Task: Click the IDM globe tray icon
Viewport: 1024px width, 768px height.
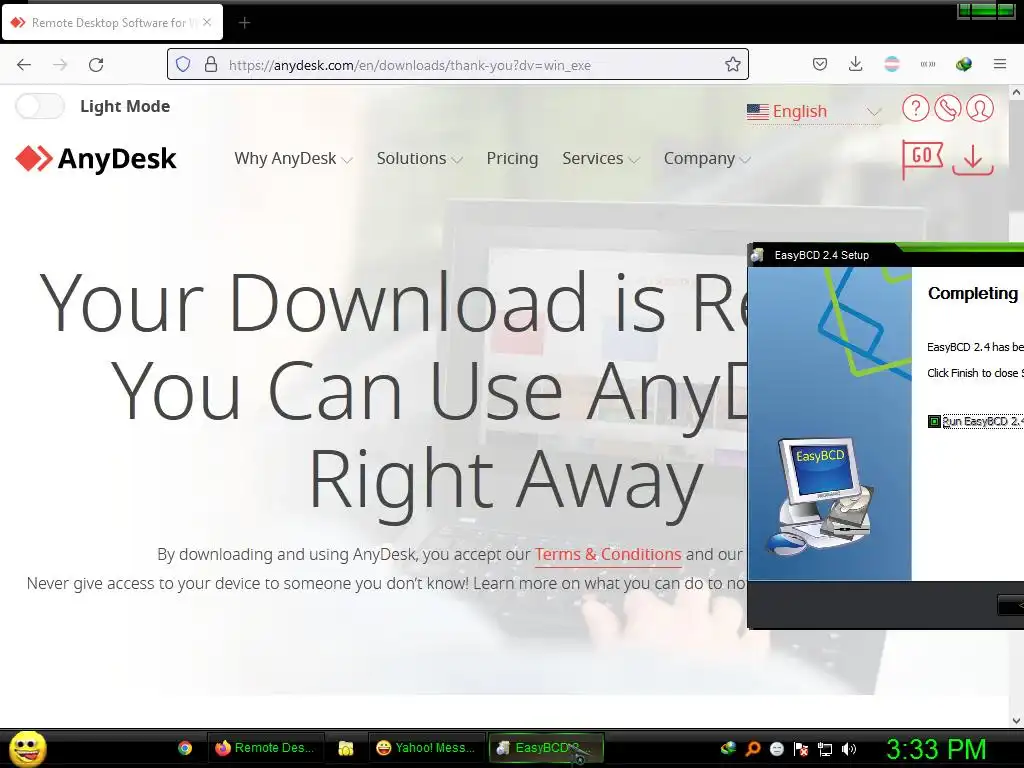Action: pos(728,748)
